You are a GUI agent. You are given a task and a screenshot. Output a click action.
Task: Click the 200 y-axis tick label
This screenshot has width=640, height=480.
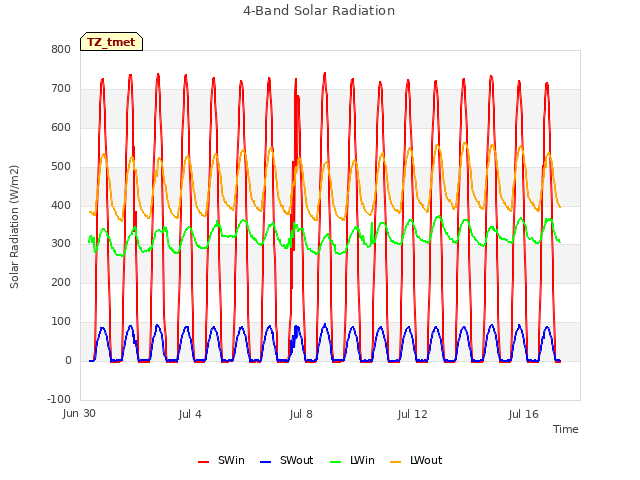click(61, 282)
